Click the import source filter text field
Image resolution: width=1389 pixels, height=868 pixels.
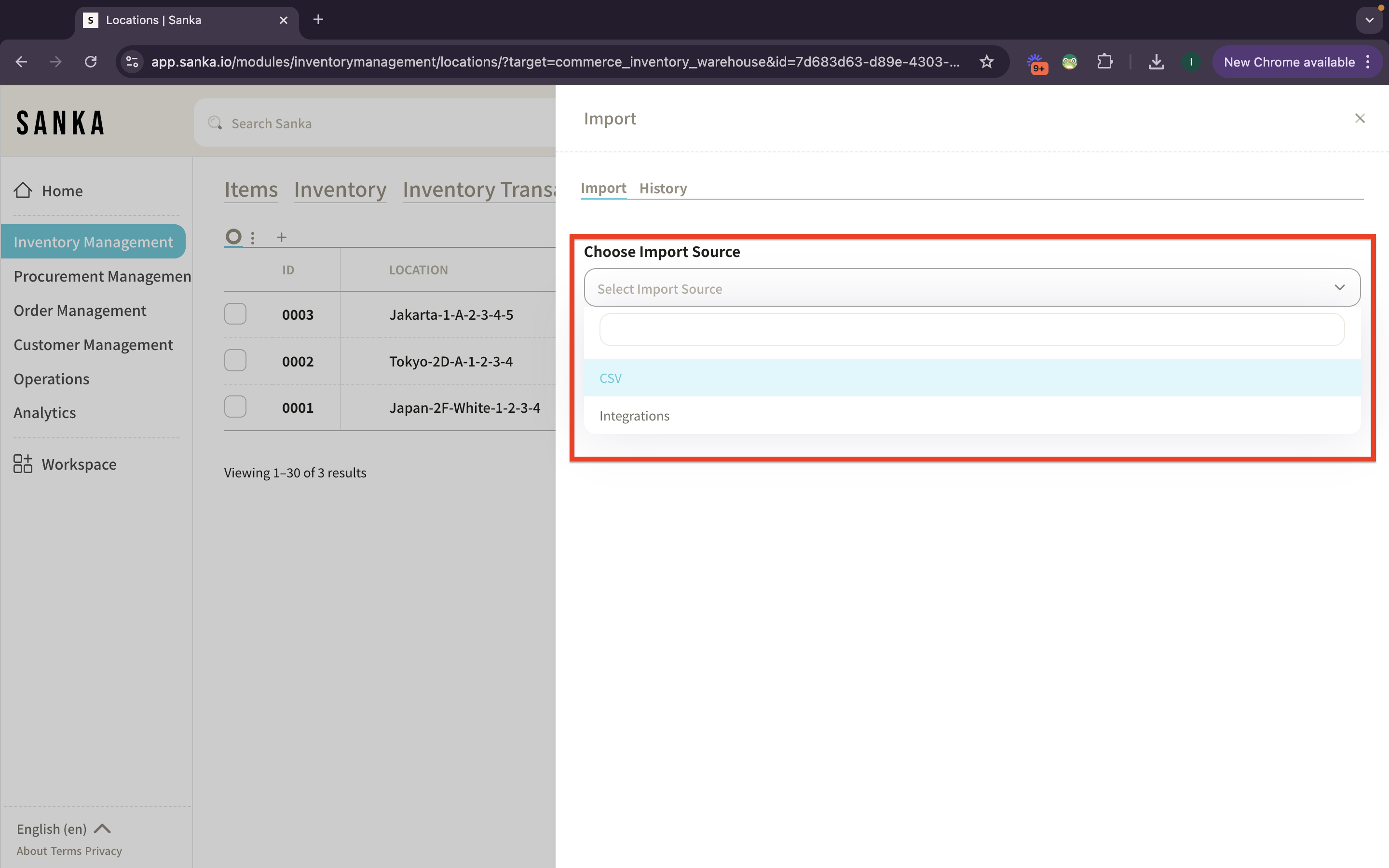click(971, 329)
